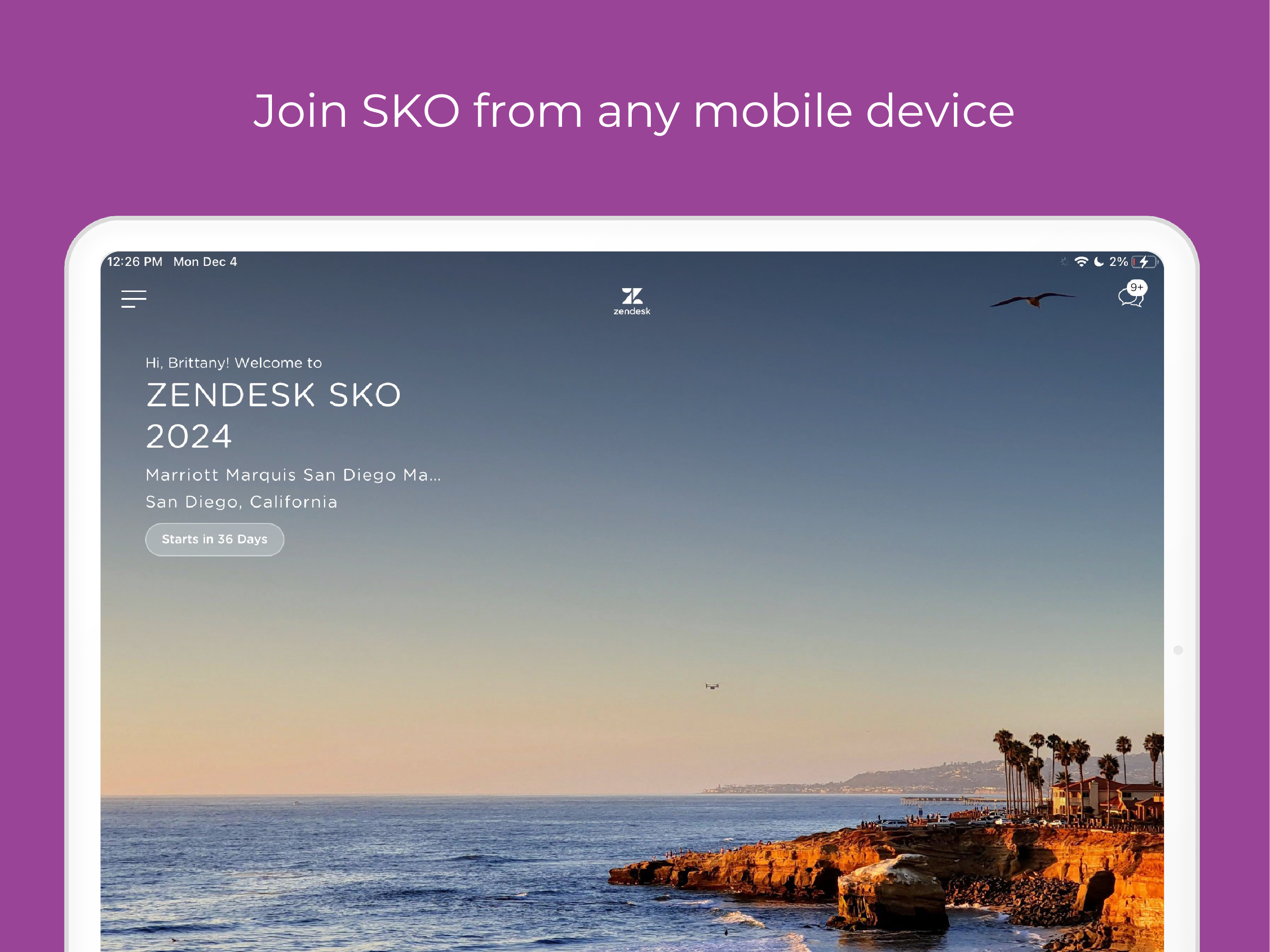
Task: Tap the 2% battery percentage
Action: coord(1118,262)
